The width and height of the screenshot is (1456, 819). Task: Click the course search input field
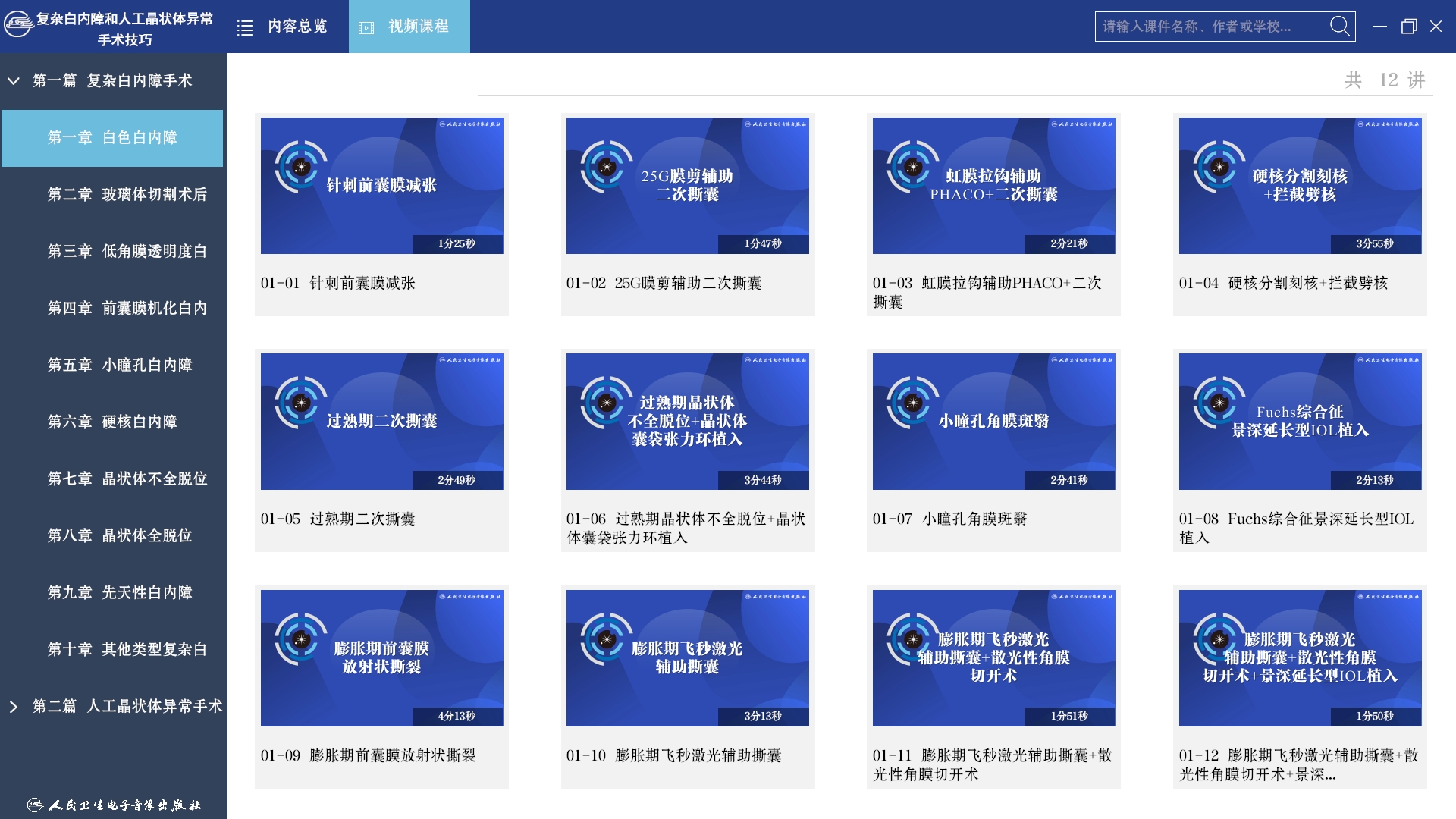(x=1210, y=27)
